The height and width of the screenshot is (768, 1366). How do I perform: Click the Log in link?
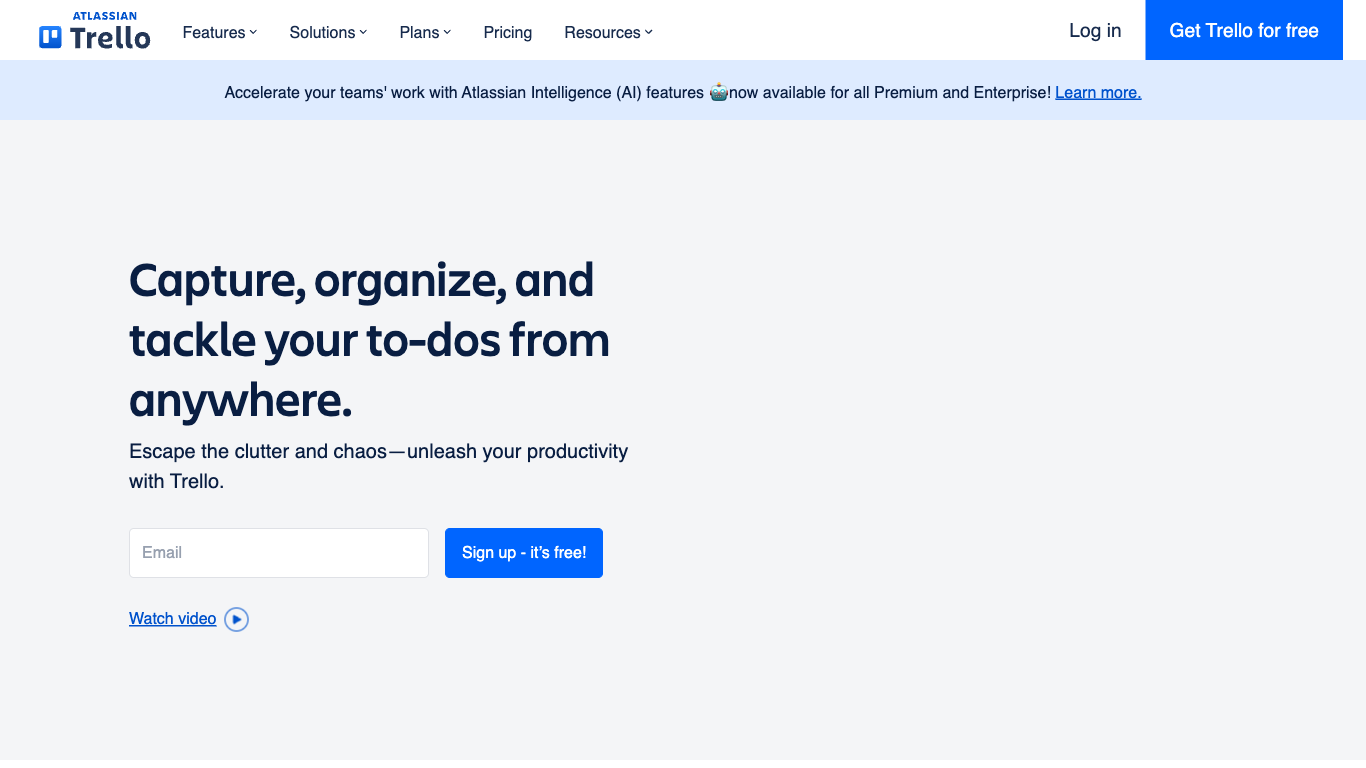1095,30
